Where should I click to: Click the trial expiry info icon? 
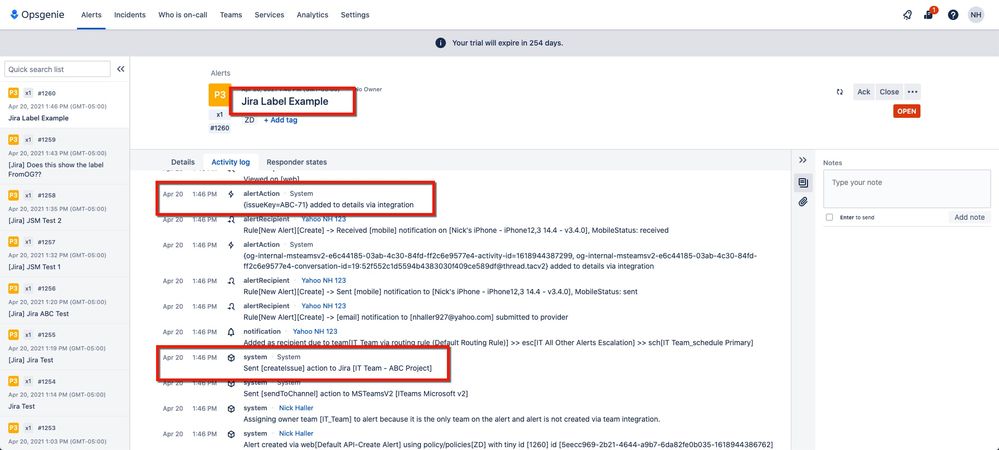point(440,43)
